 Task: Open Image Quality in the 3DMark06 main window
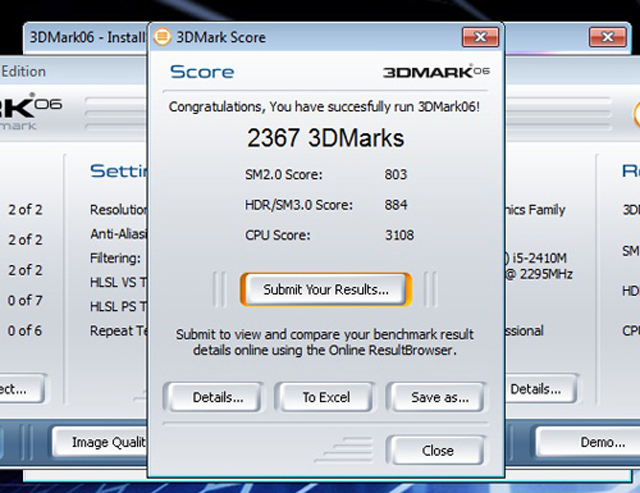(100, 442)
